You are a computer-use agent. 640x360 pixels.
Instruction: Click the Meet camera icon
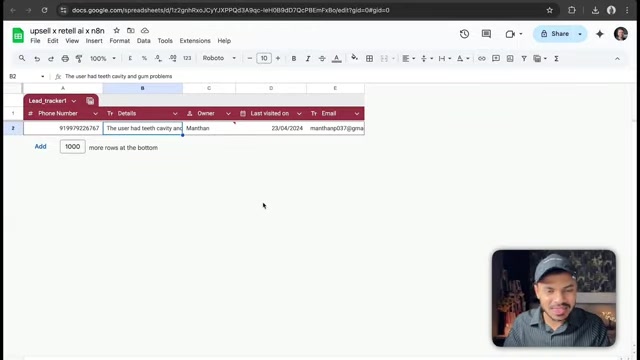(510, 34)
